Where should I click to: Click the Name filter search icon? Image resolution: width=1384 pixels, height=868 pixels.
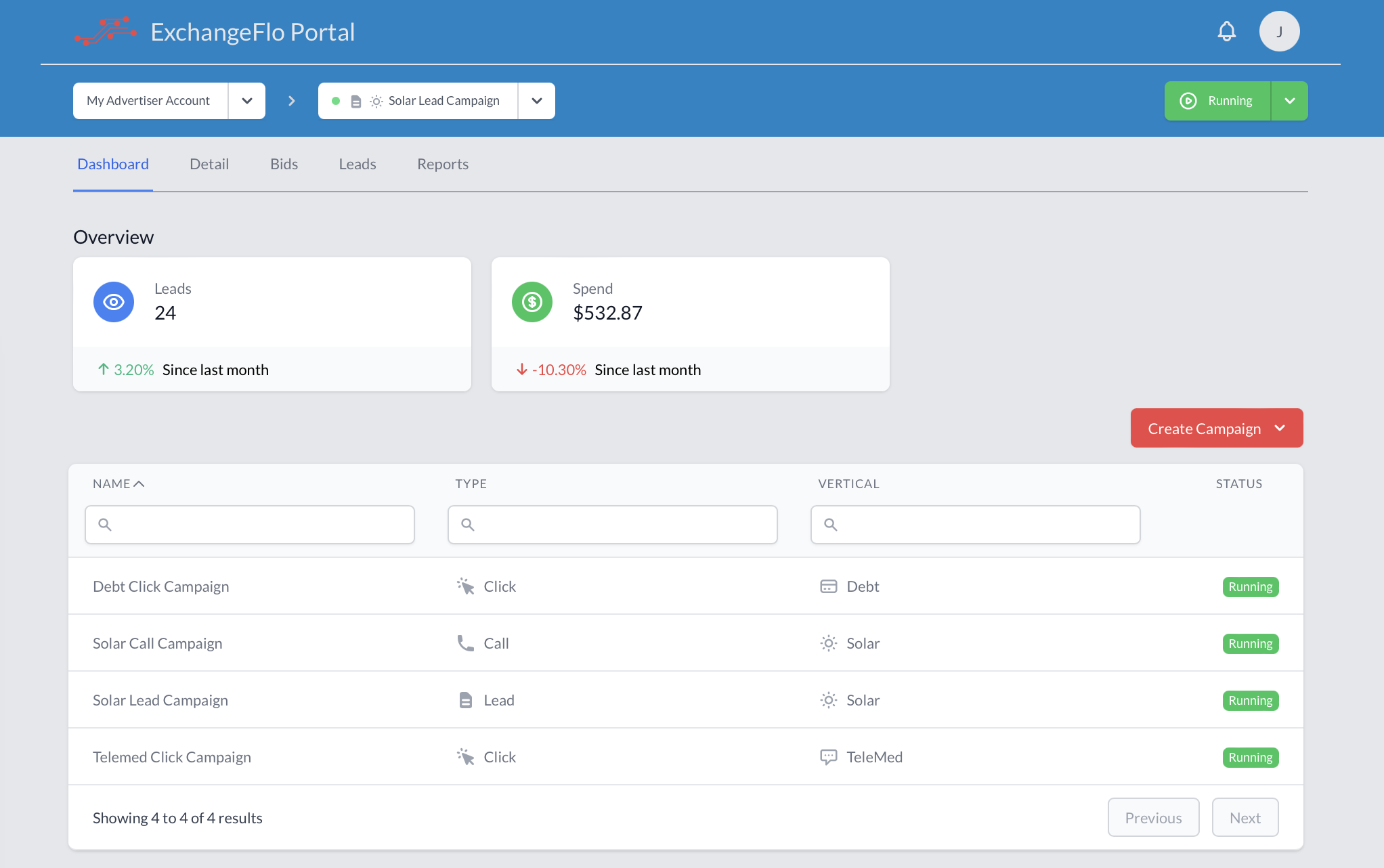[x=105, y=524]
